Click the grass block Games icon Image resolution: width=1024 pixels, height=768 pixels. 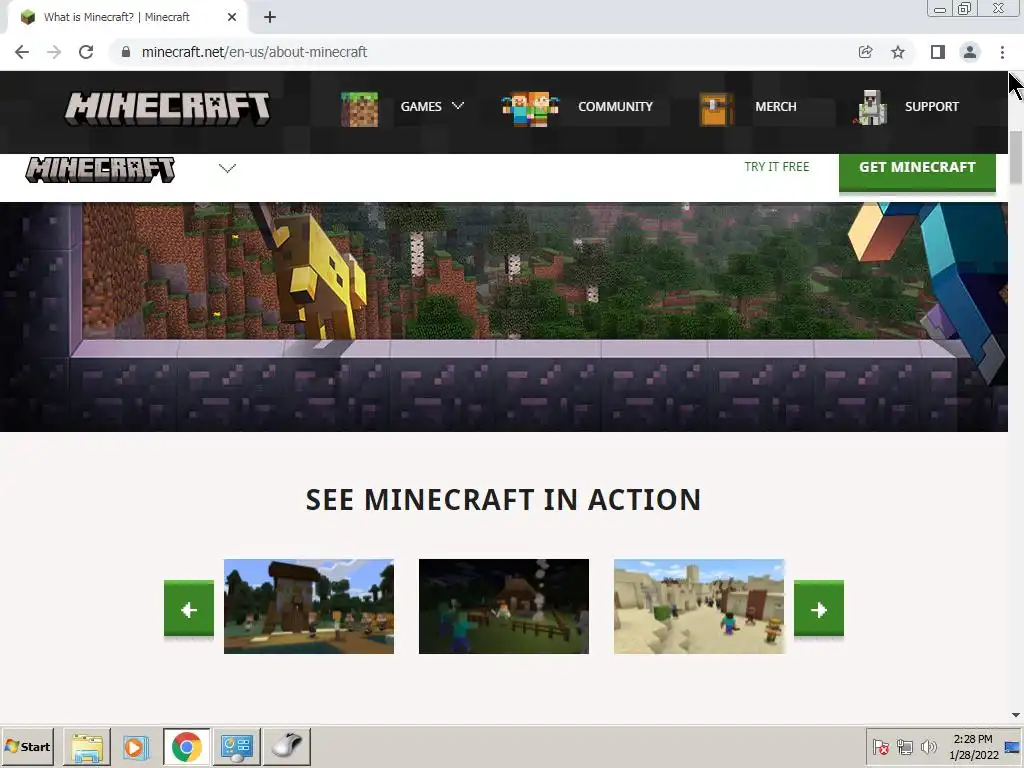click(x=359, y=108)
